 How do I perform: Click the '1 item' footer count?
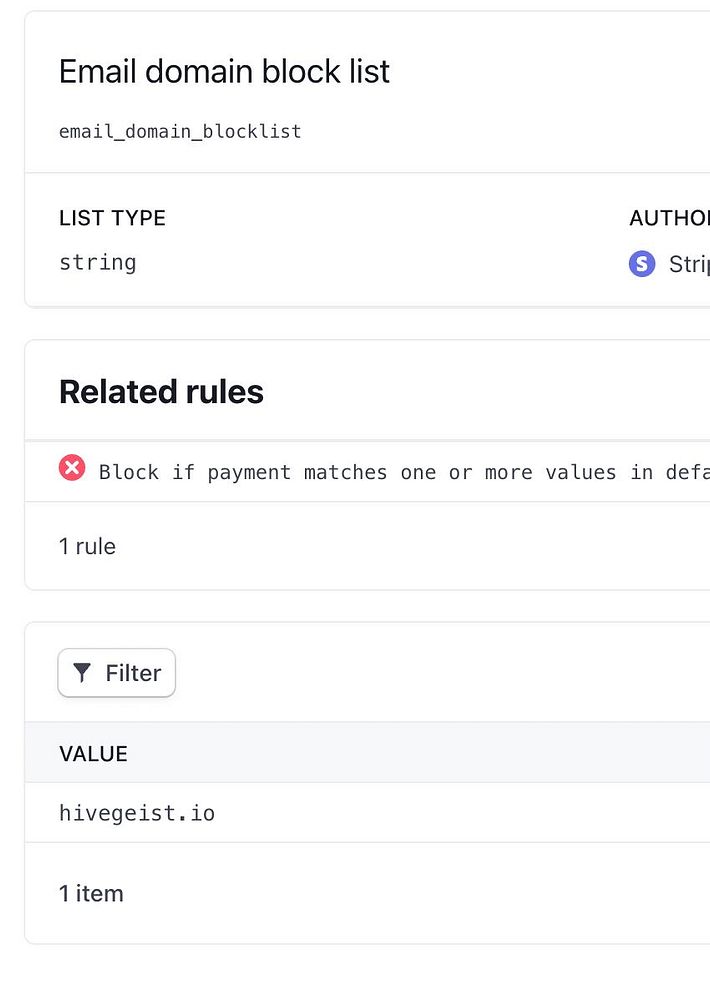point(91,893)
